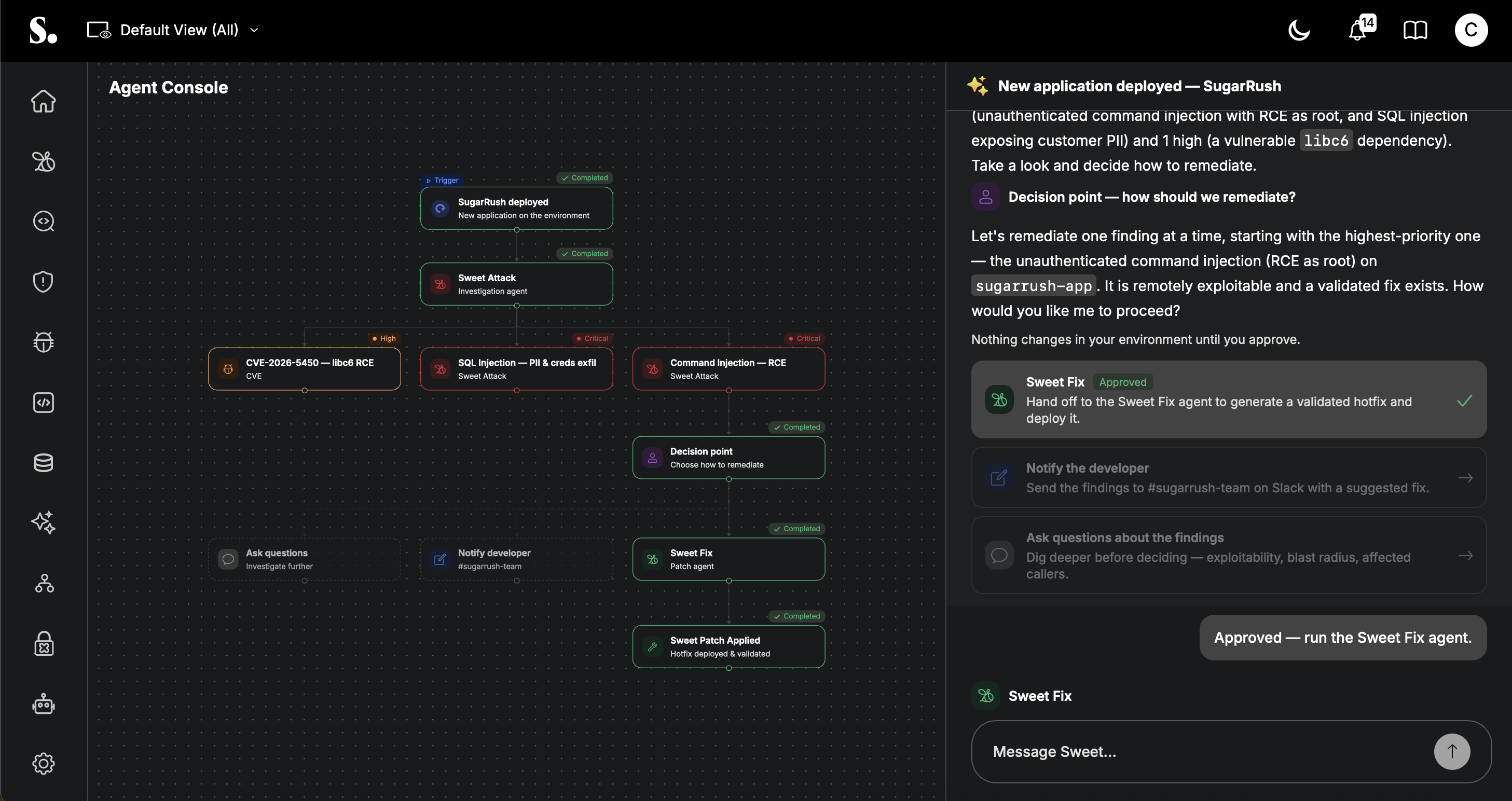1512x801 pixels.
Task: Select the Sweet Fix patch agent node
Action: pos(728,559)
